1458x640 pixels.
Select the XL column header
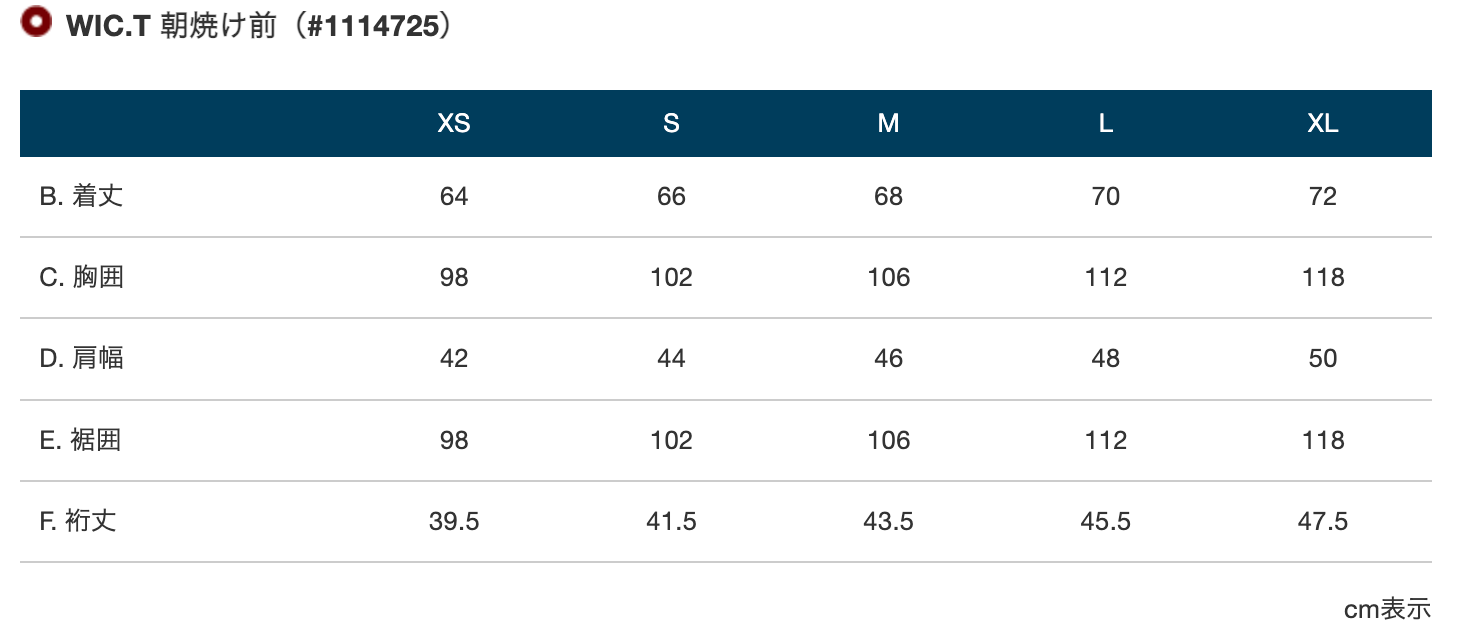point(1323,123)
